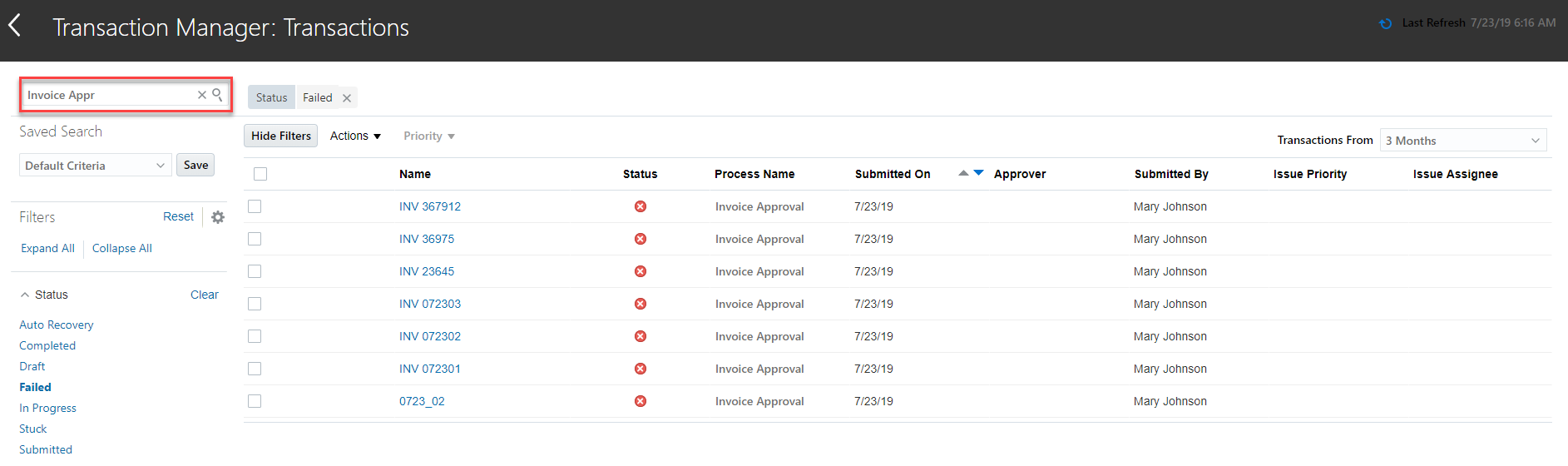
Task: Click in the Invoice Appr search field
Action: [108, 95]
